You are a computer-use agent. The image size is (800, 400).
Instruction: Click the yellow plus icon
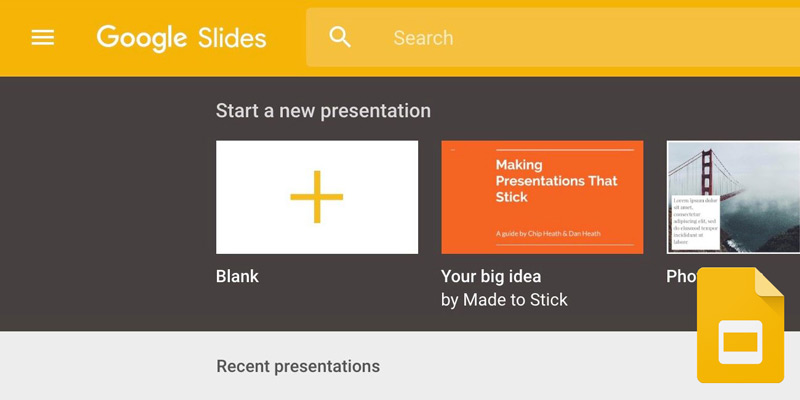pyautogui.click(x=317, y=197)
